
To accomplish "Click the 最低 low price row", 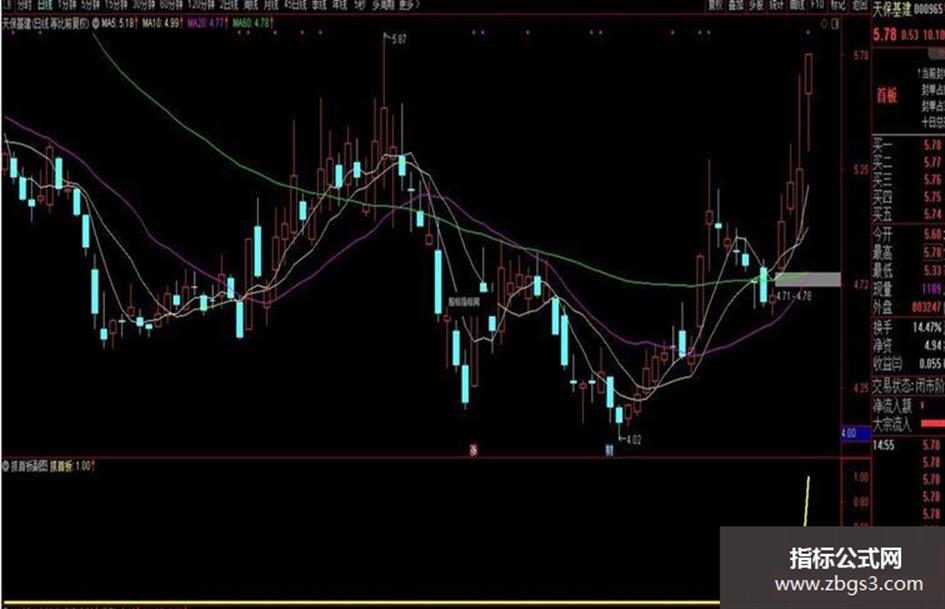I will (908, 271).
